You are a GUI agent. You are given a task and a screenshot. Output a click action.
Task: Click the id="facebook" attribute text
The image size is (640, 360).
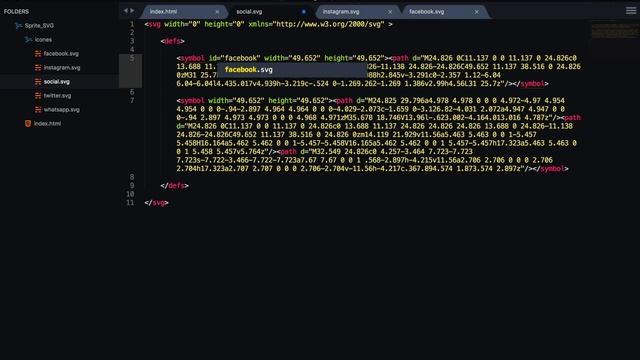point(234,58)
